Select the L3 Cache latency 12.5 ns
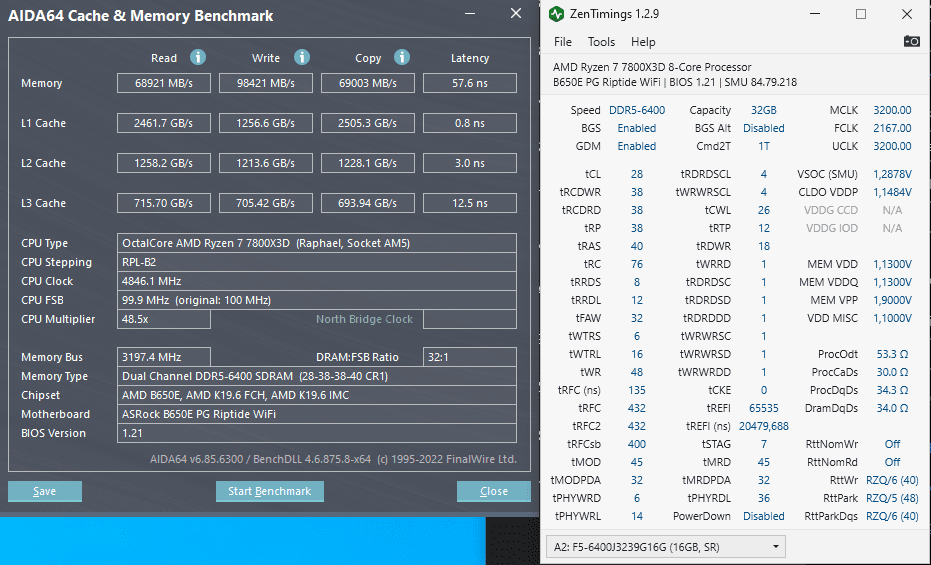The height and width of the screenshot is (565, 931). point(470,203)
